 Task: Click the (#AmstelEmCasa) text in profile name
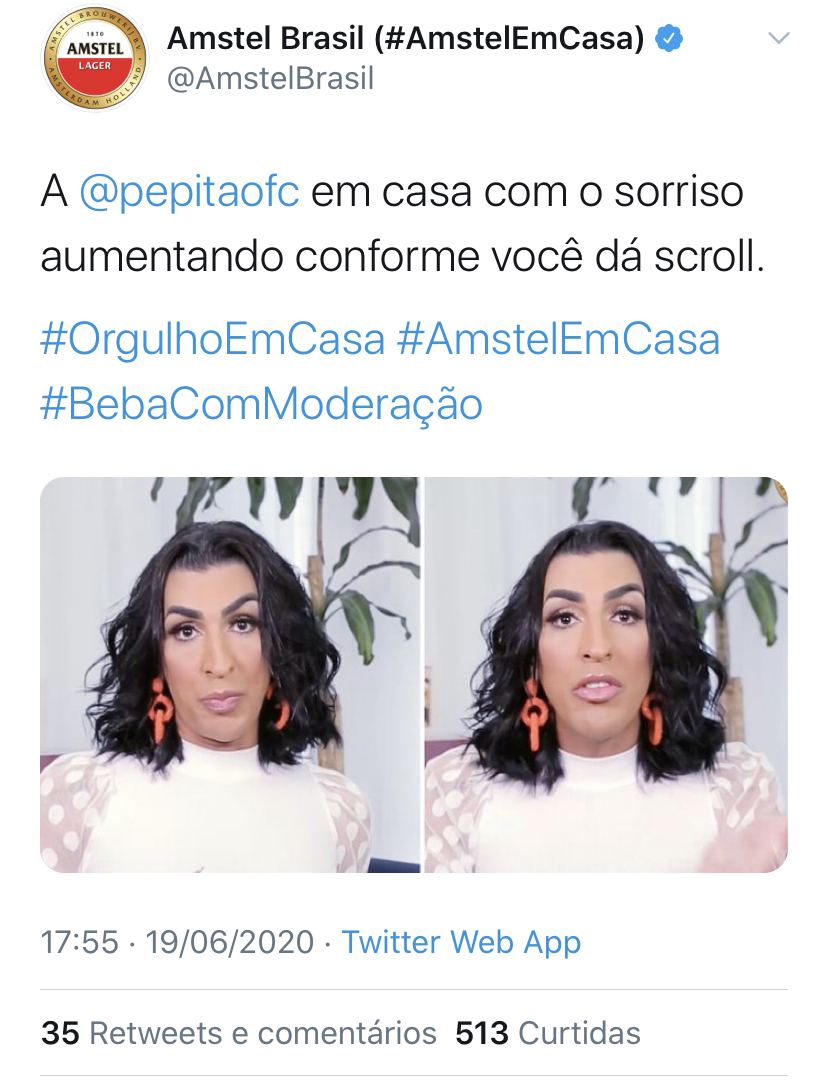point(509,38)
